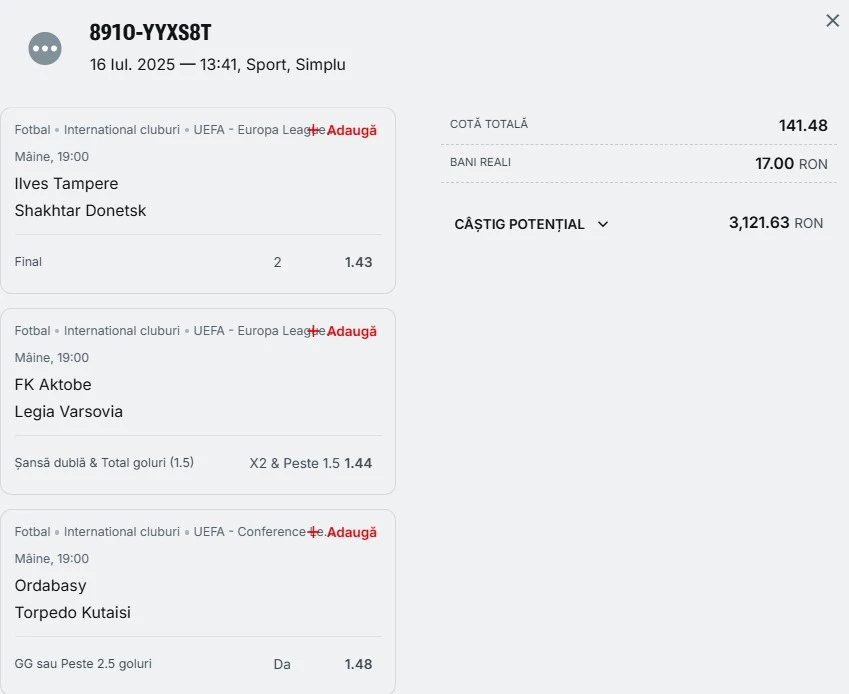Select ticket code 8910-YYXS8T
Image resolution: width=849 pixels, height=694 pixels.
coord(150,32)
